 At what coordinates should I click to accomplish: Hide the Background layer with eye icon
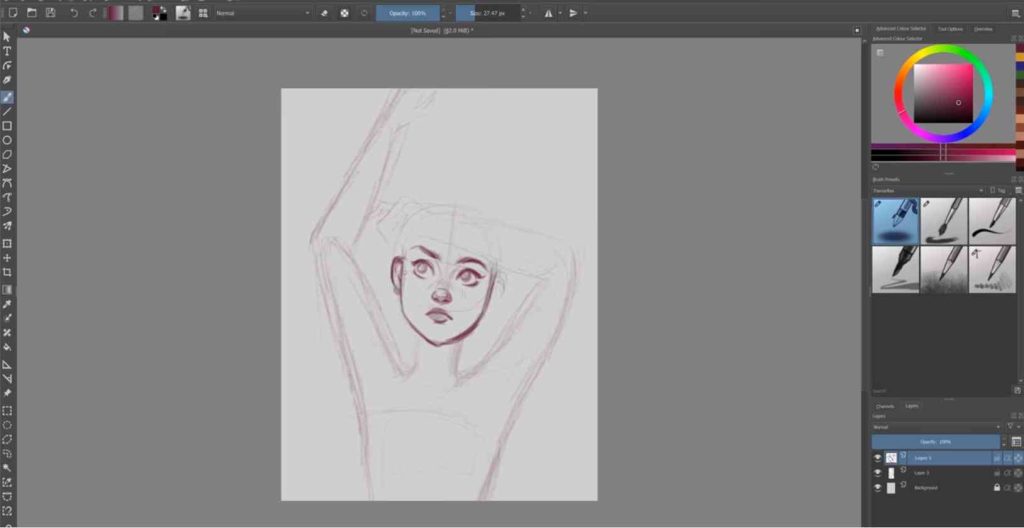[x=878, y=487]
